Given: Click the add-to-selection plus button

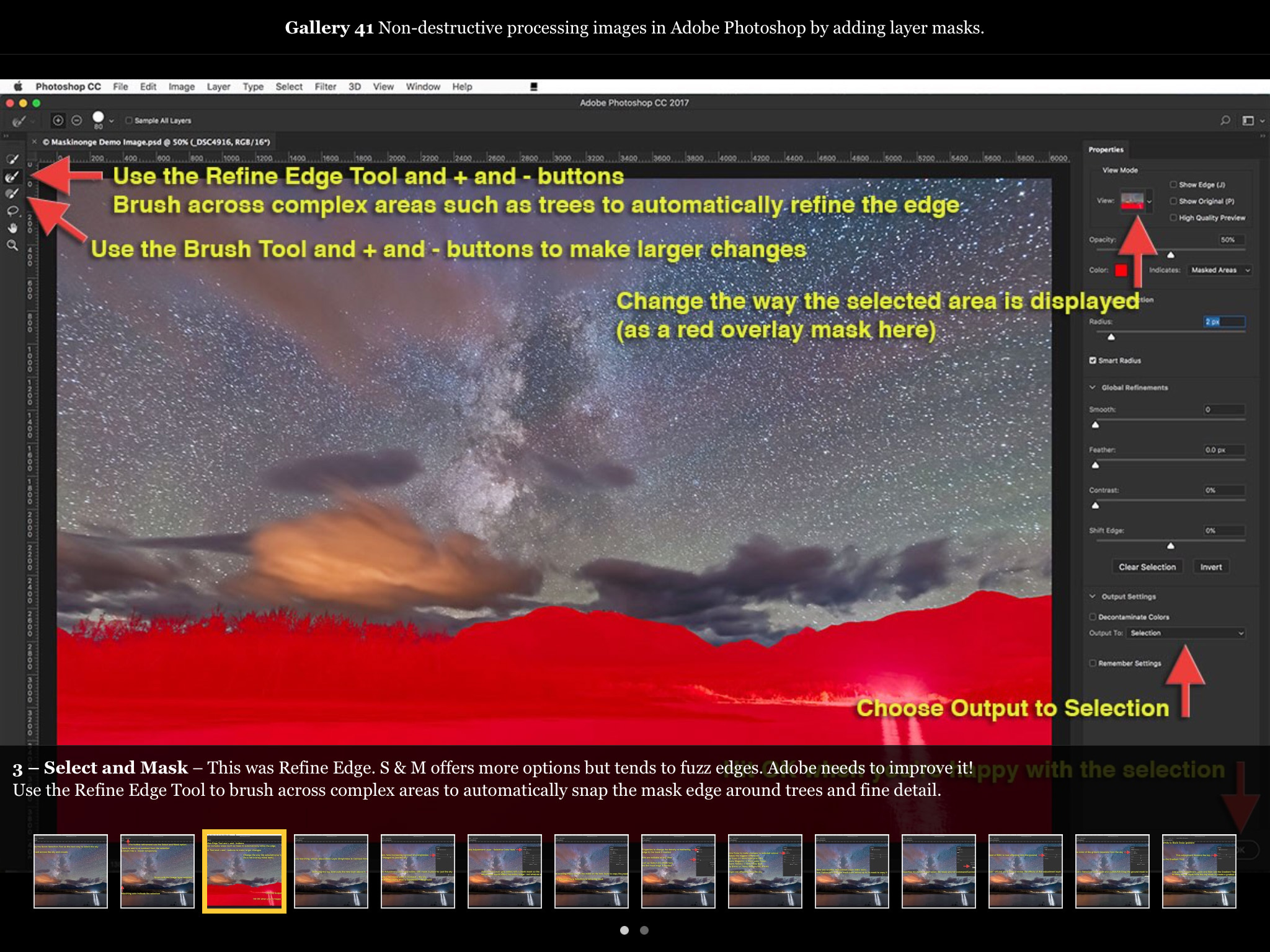Looking at the screenshot, I should pyautogui.click(x=58, y=120).
